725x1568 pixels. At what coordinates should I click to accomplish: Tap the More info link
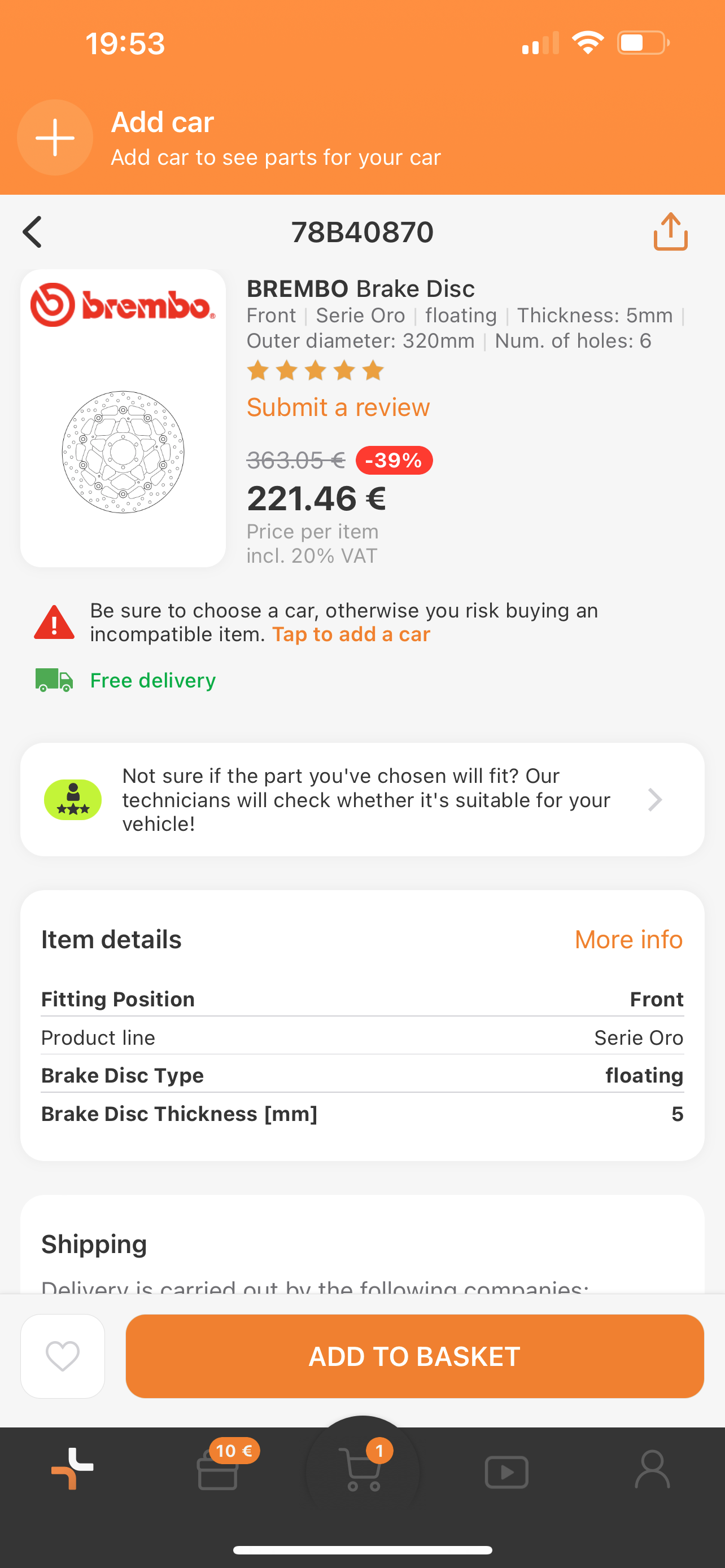point(628,939)
